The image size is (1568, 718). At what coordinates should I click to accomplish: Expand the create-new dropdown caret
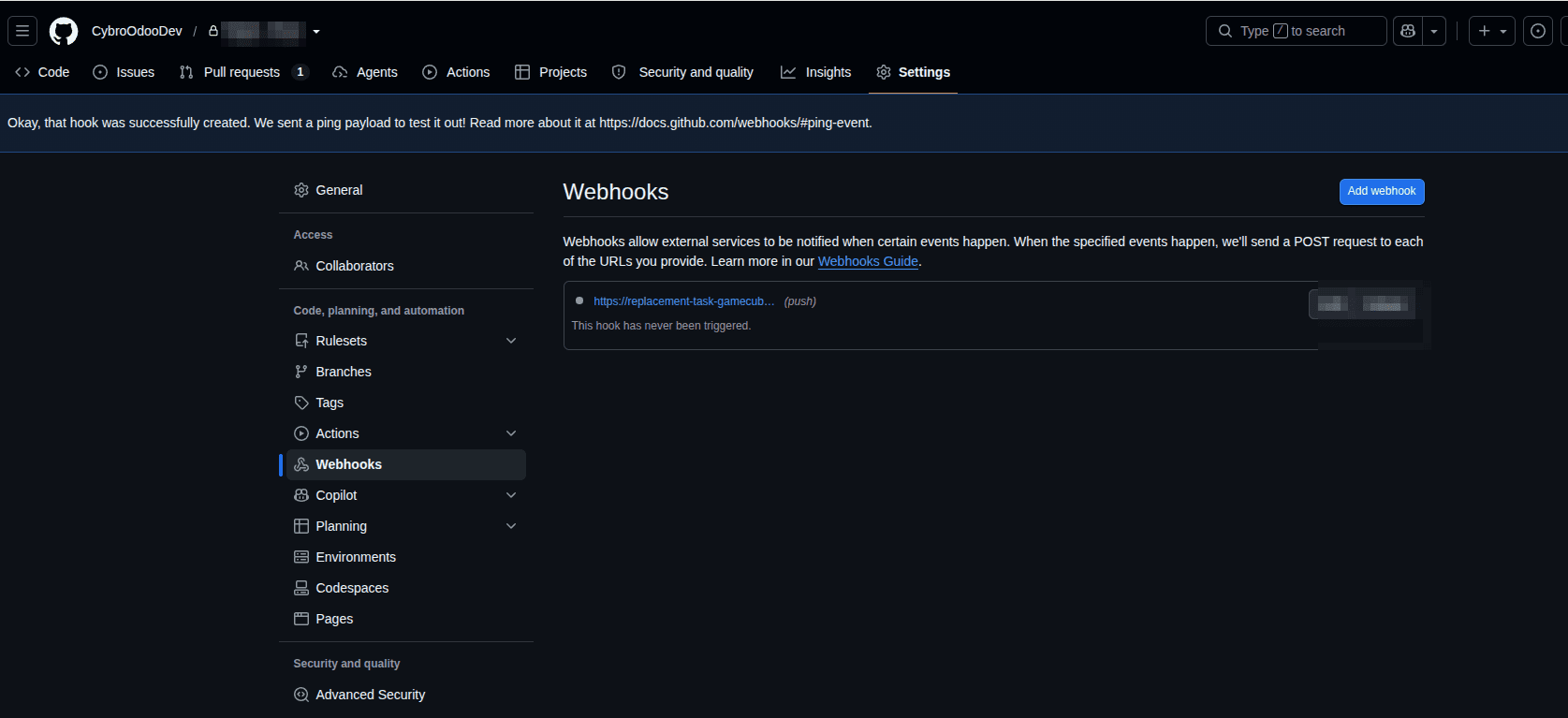pos(1503,31)
